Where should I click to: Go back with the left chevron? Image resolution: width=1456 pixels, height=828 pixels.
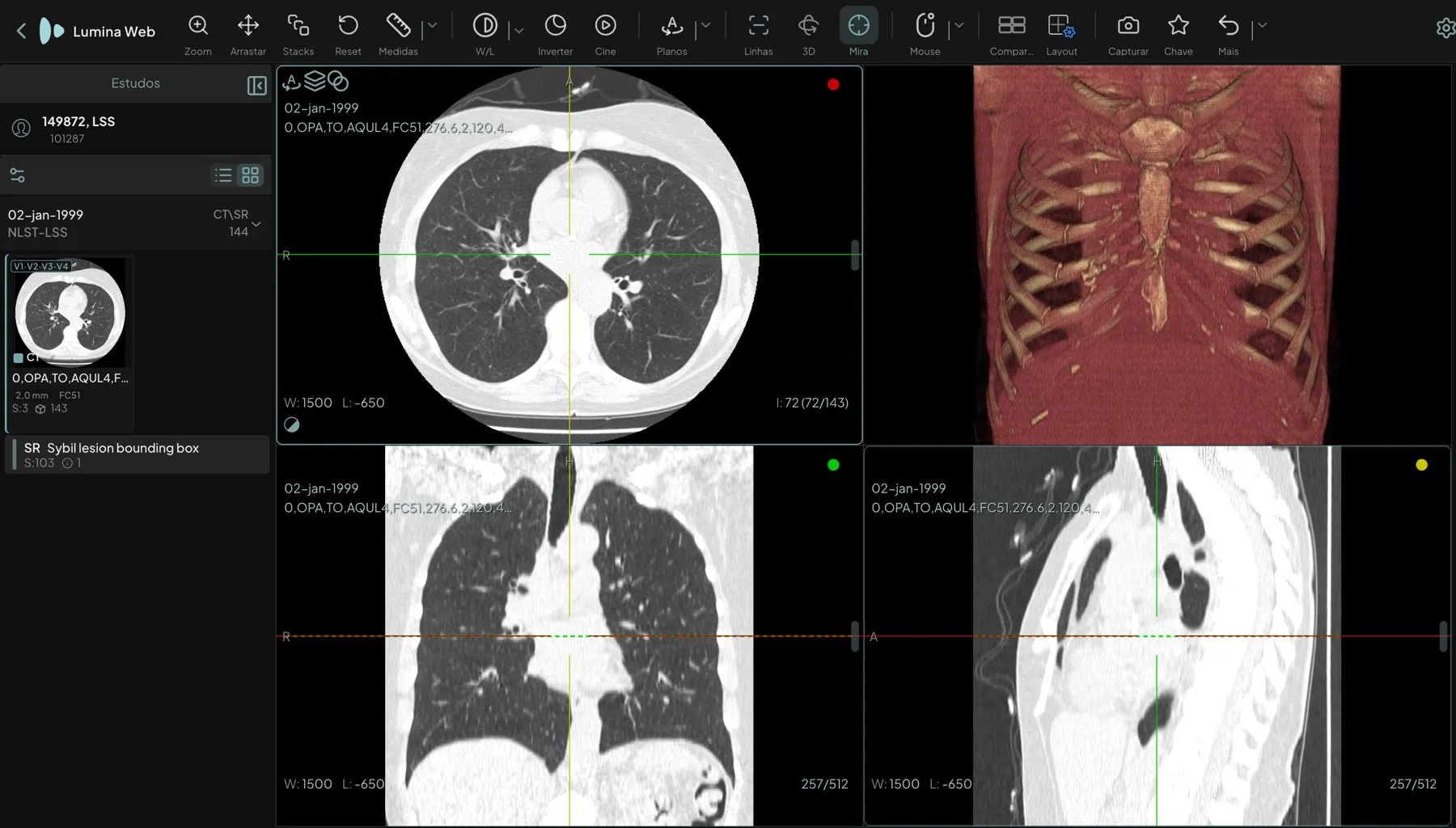(21, 32)
